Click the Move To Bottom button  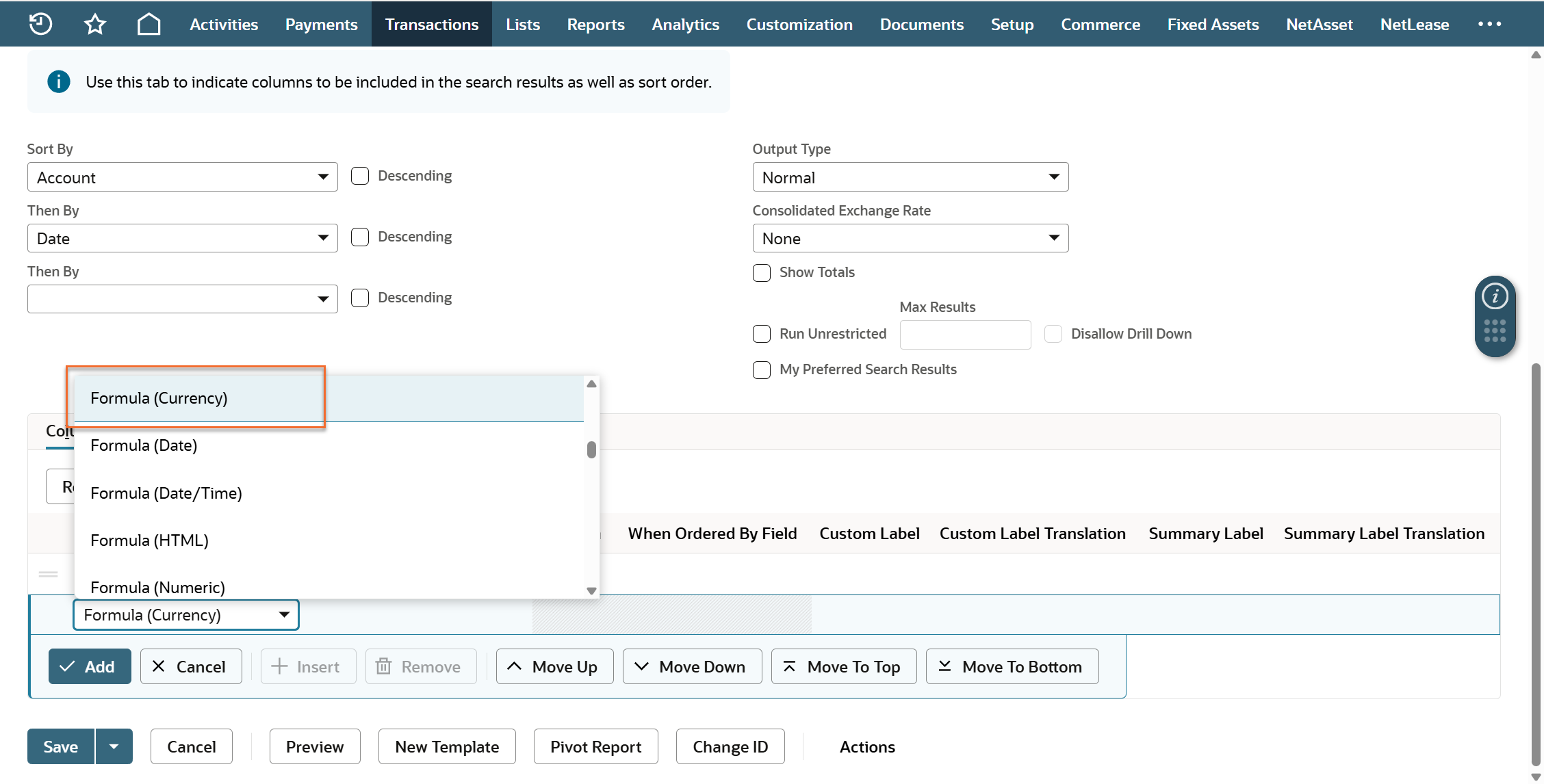coord(1012,666)
